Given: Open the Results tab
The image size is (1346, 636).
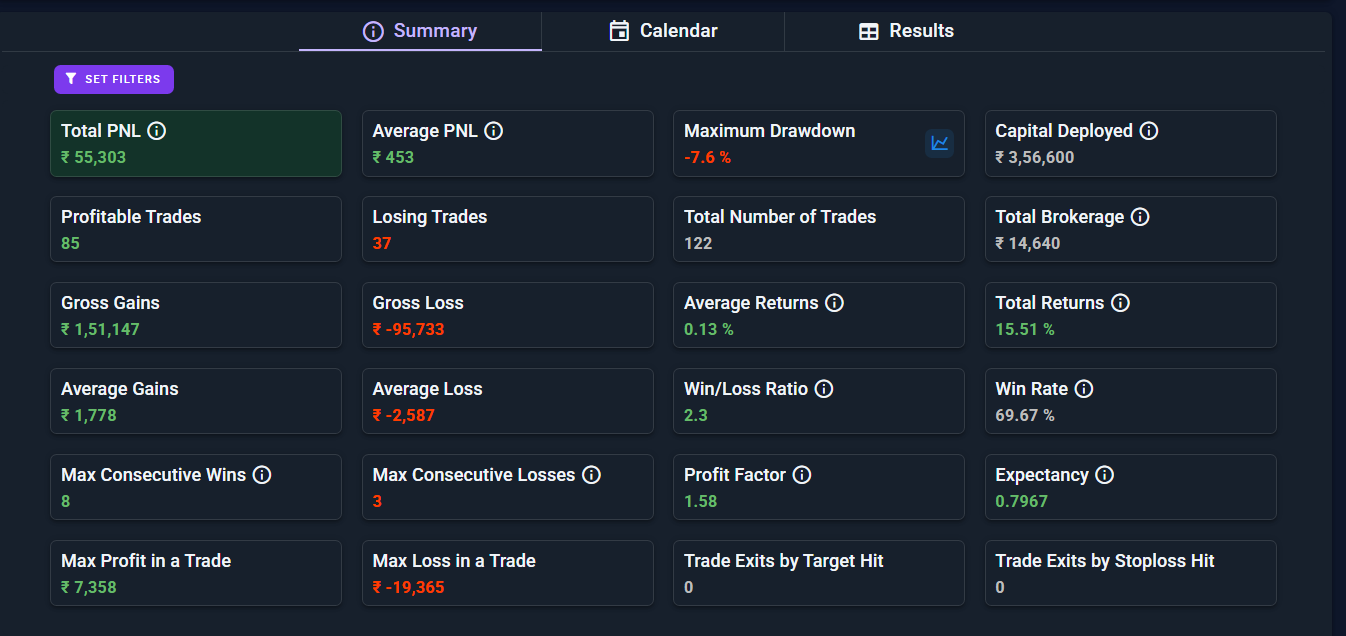Looking at the screenshot, I should tap(906, 31).
